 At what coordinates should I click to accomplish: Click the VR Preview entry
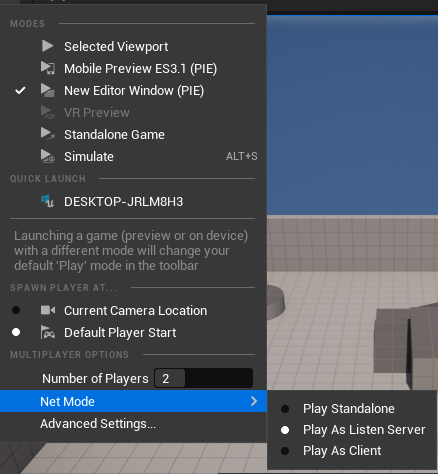pyautogui.click(x=133, y=112)
